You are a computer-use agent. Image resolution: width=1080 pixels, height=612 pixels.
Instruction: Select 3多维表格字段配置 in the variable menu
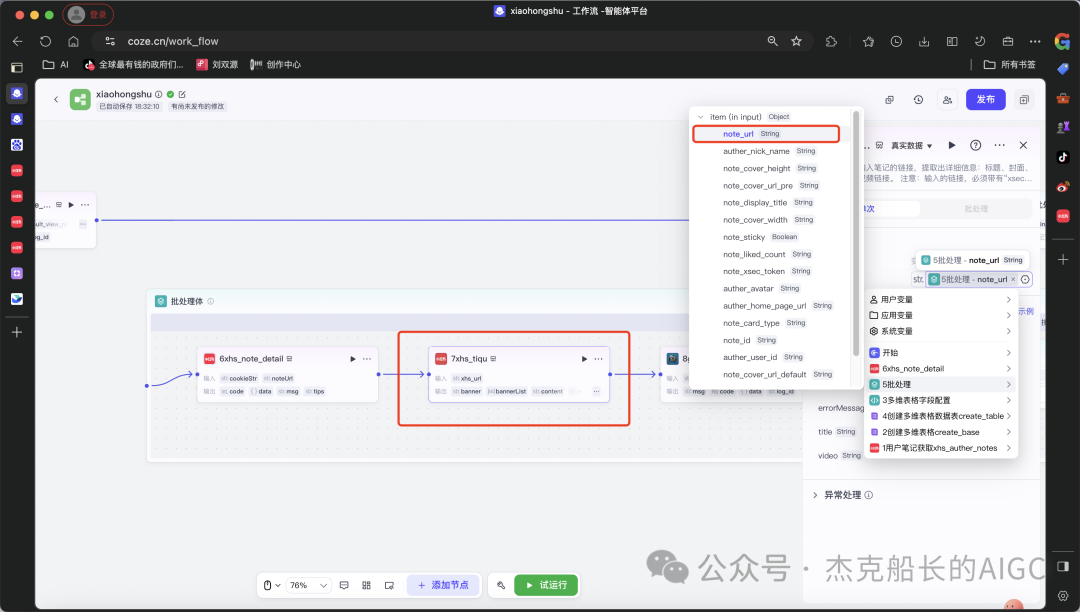point(941,400)
